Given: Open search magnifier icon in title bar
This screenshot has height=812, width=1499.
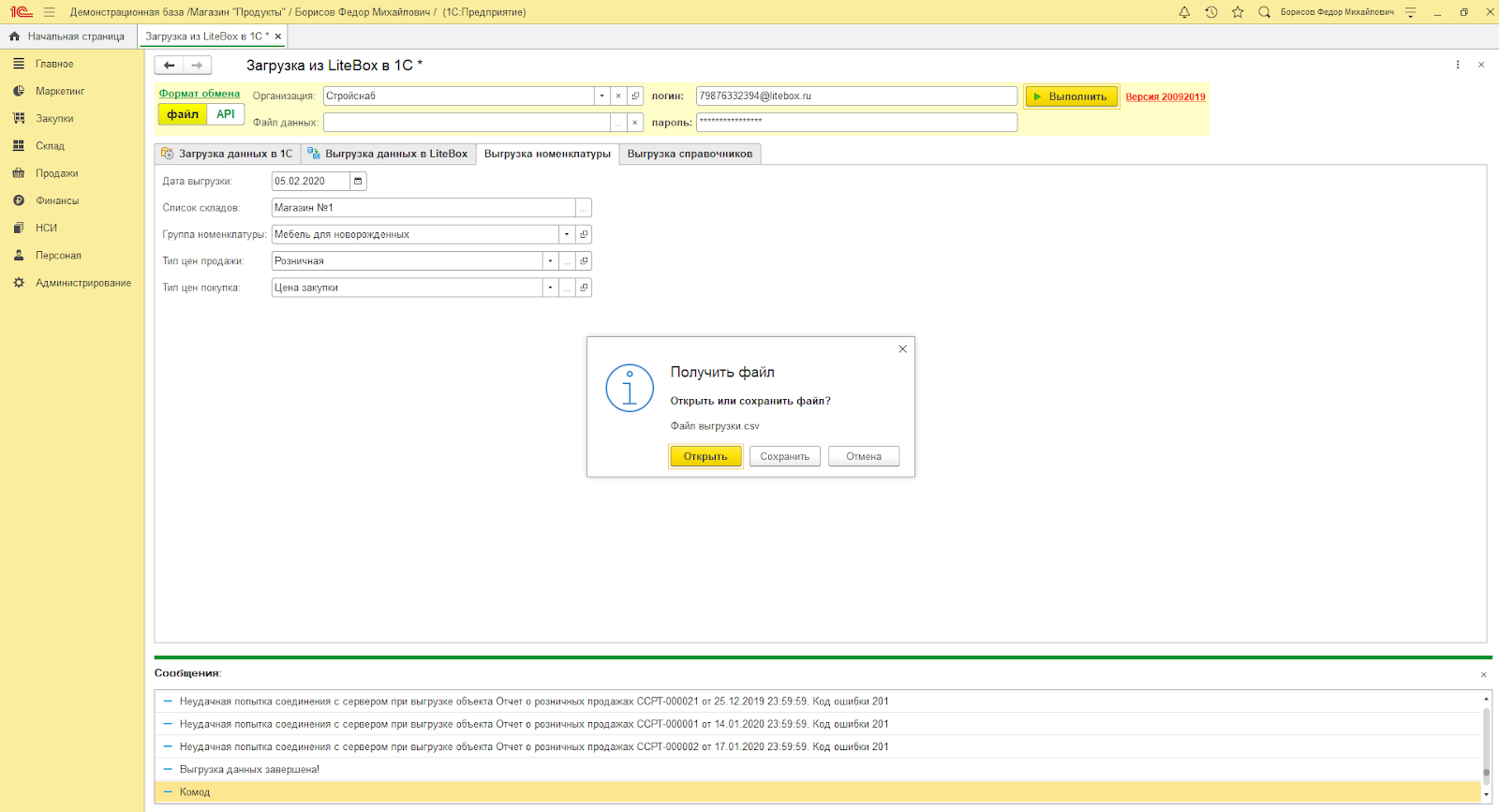Looking at the screenshot, I should pyautogui.click(x=1264, y=12).
